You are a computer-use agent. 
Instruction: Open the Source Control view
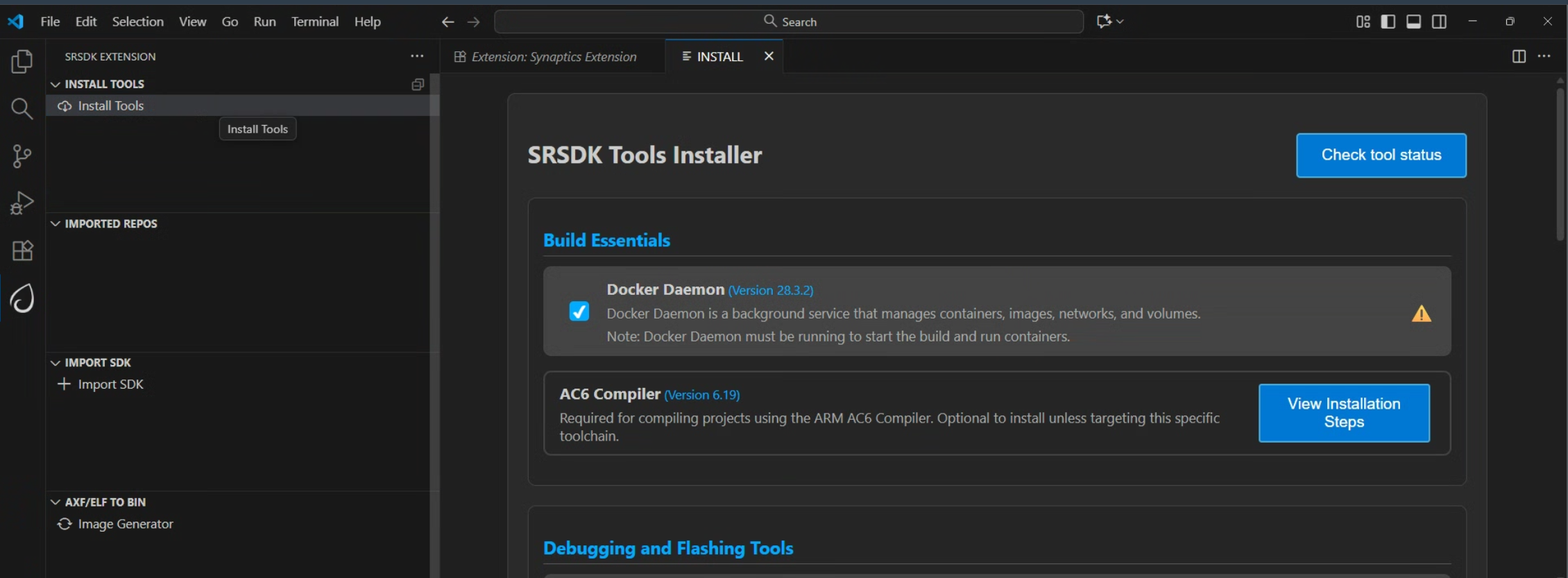22,156
